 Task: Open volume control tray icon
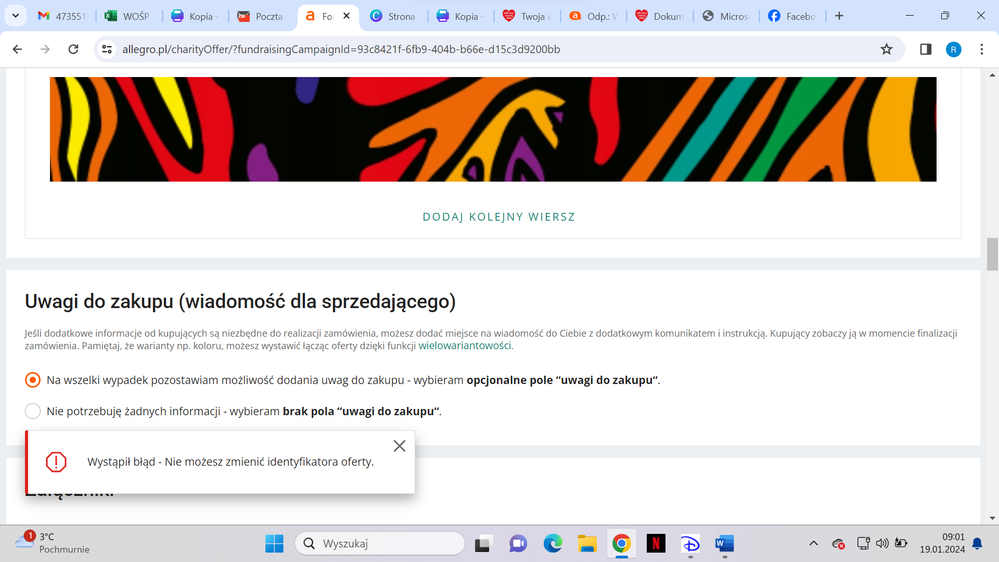click(x=882, y=544)
